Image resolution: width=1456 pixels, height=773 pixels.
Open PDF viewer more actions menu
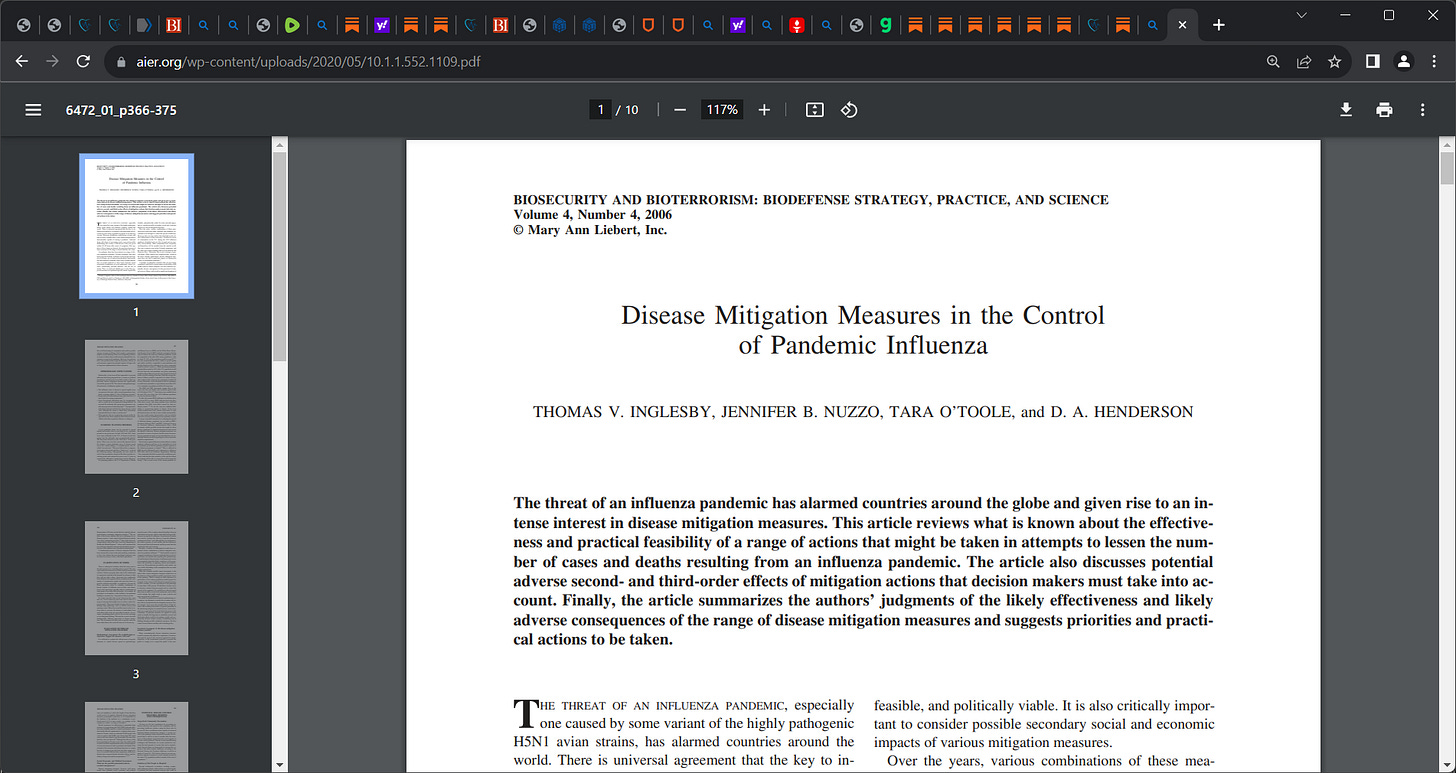1422,110
